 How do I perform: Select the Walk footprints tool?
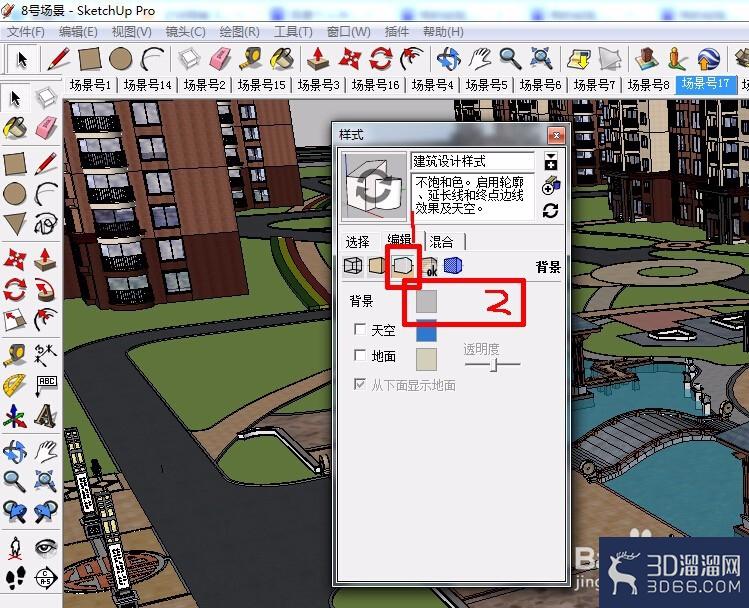(x=15, y=578)
